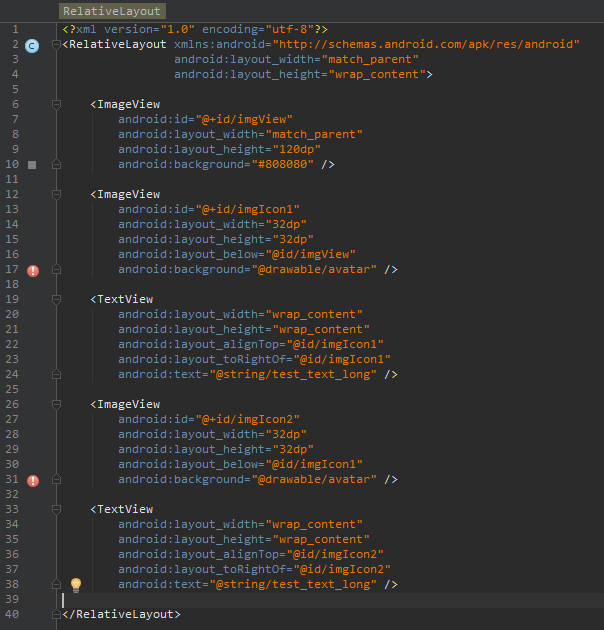Click the closing </RelativeLayout> tag
604x630 pixels.
click(122, 614)
